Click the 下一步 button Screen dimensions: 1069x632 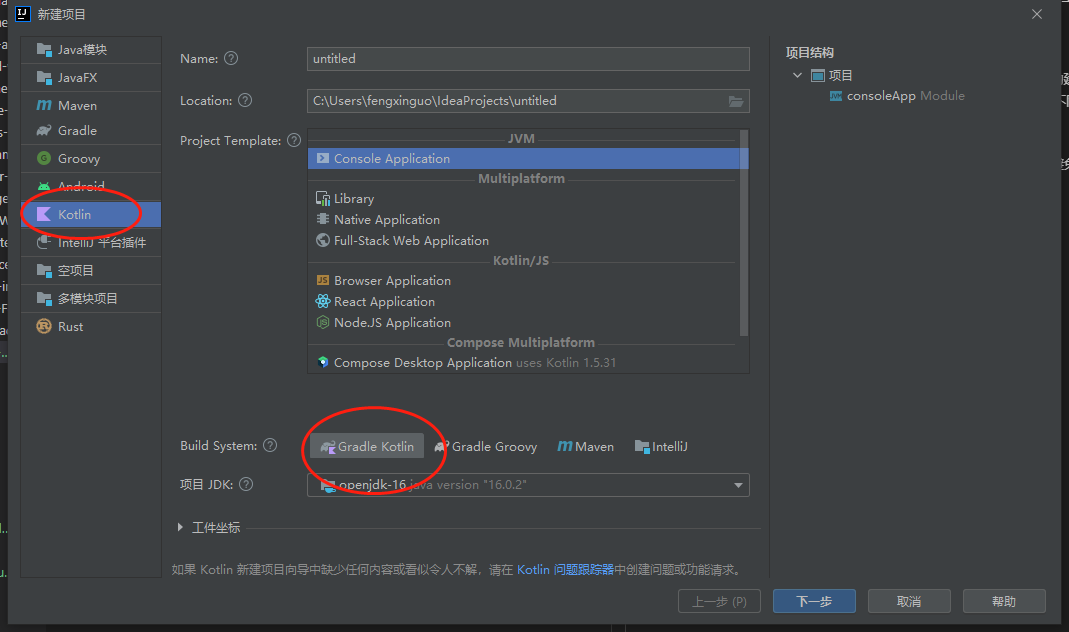[x=814, y=601]
